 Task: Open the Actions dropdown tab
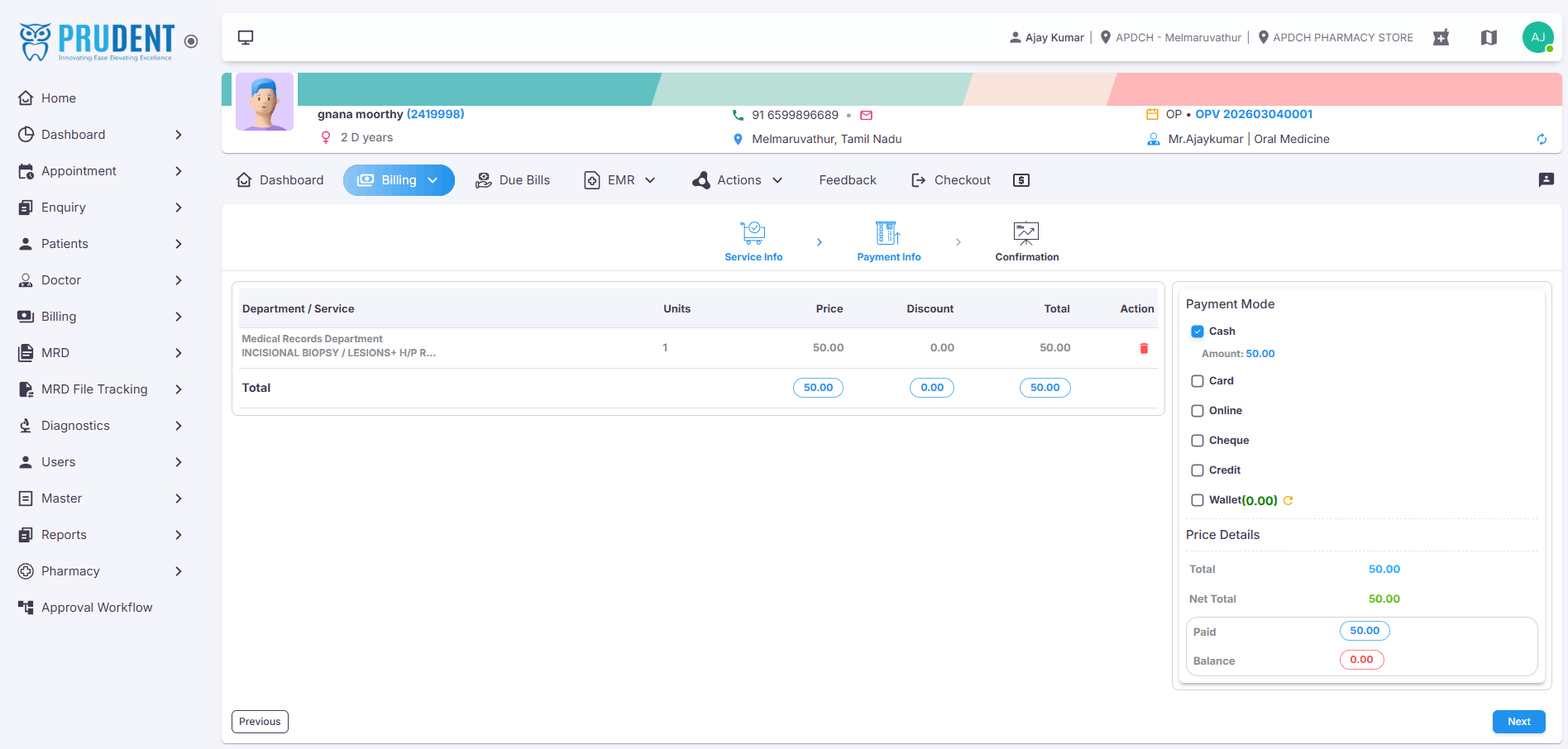[x=738, y=180]
